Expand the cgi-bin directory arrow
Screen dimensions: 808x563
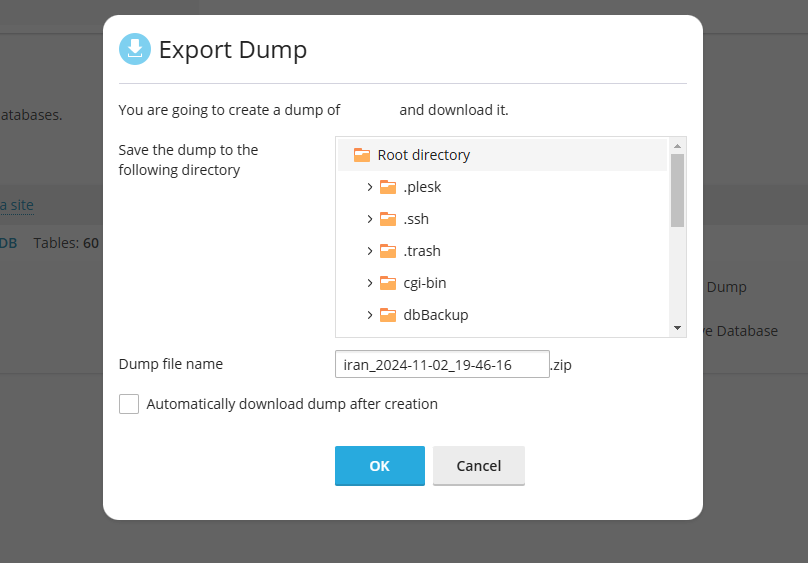[x=370, y=283]
